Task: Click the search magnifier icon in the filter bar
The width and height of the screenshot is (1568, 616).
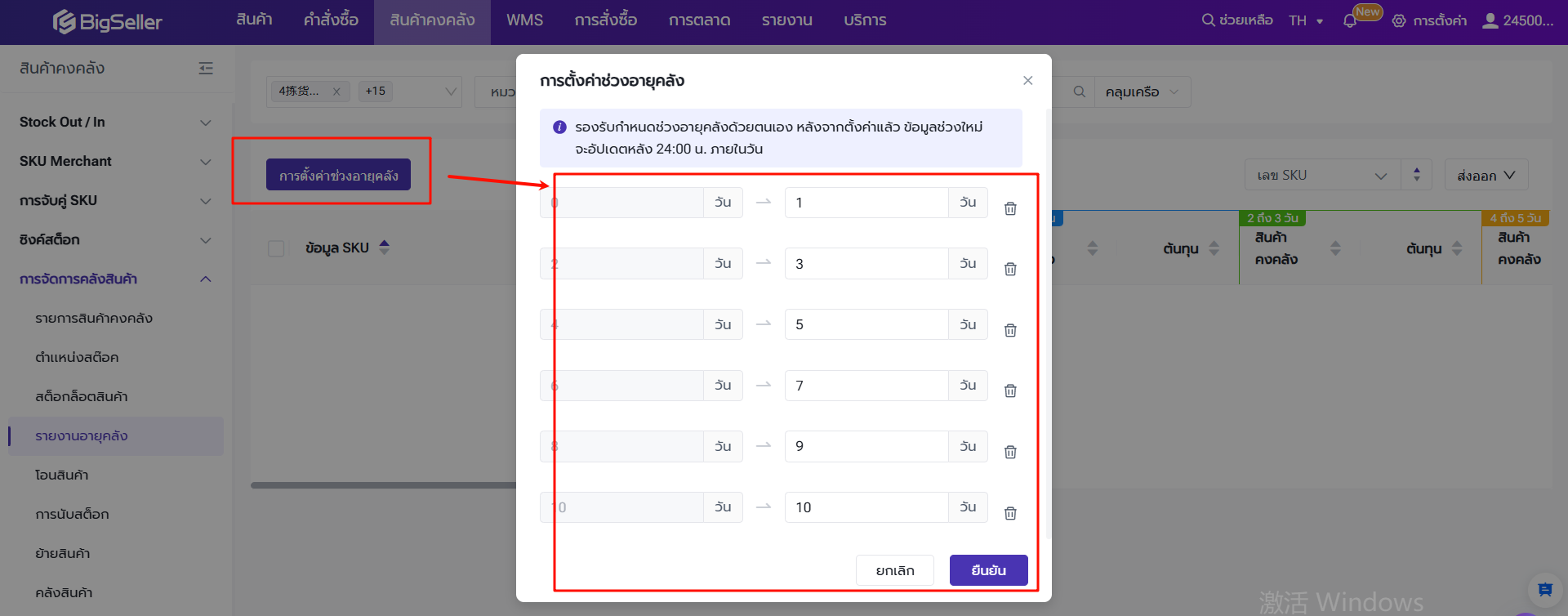Action: click(1079, 92)
